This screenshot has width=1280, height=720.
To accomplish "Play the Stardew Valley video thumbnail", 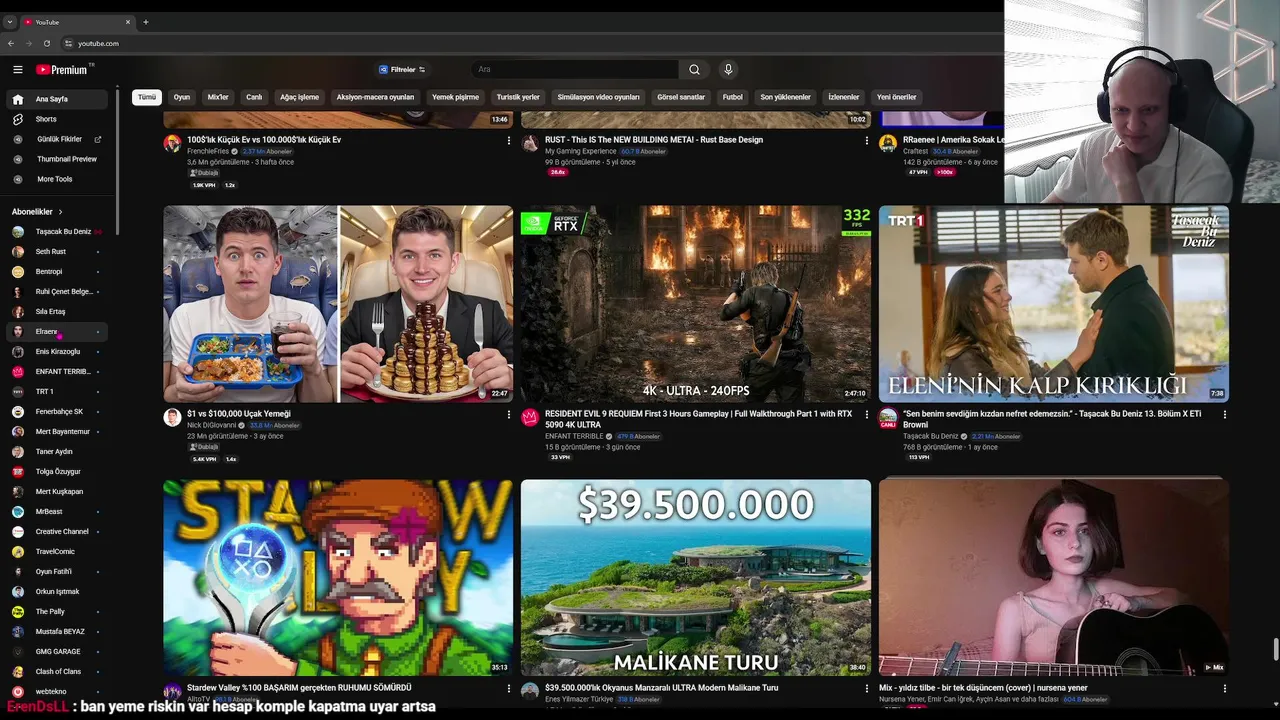I will point(338,577).
